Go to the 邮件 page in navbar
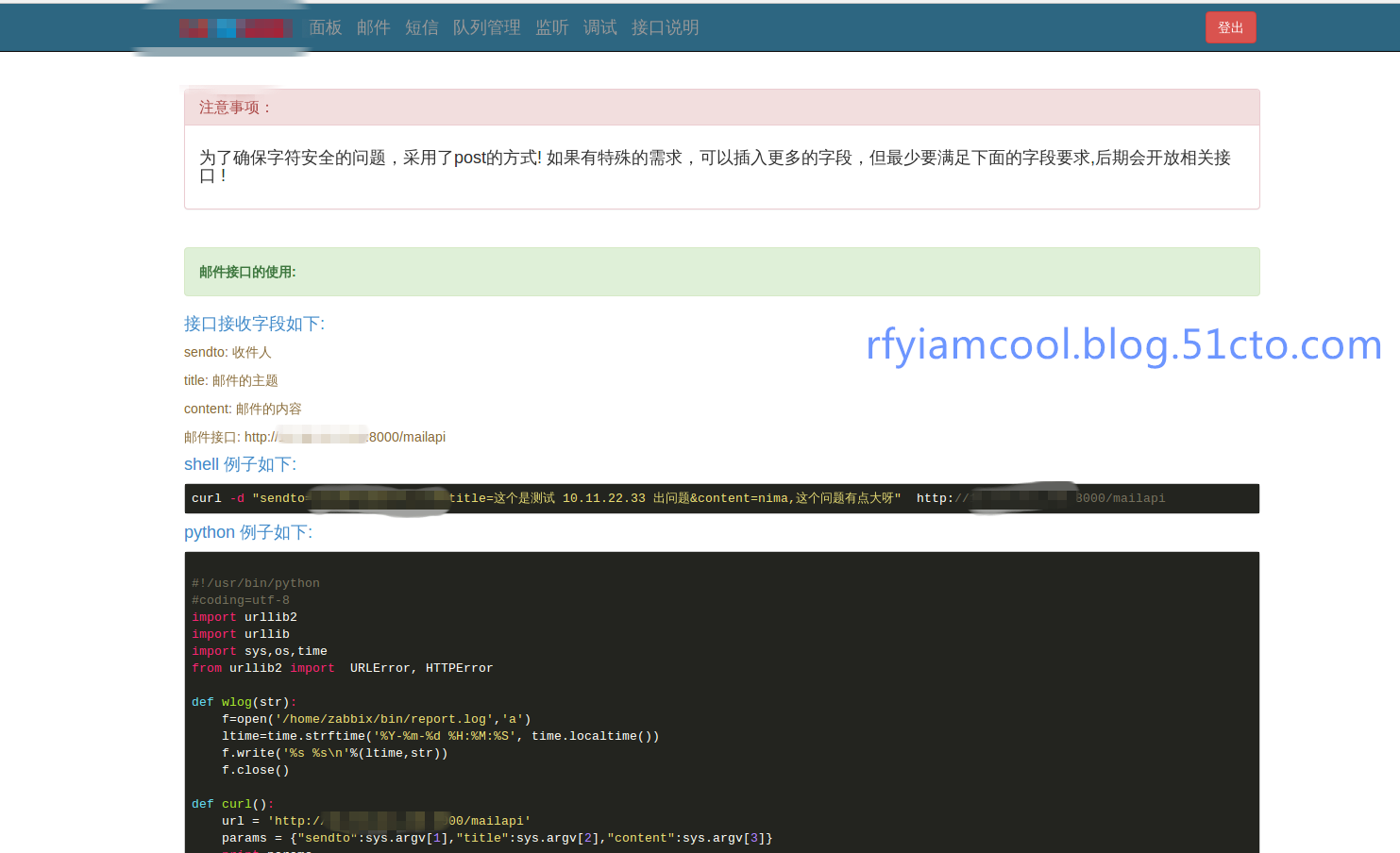 coord(373,28)
